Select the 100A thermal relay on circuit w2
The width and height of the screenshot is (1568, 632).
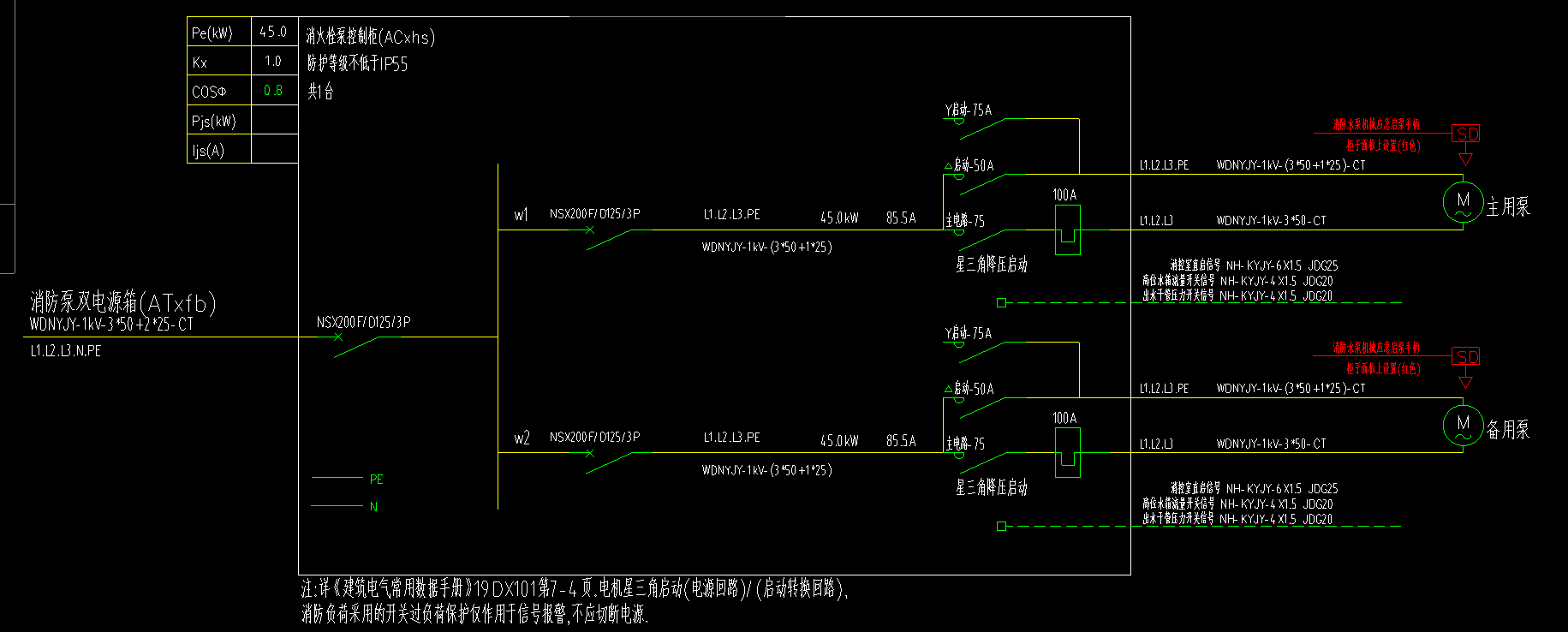[x=1067, y=452]
